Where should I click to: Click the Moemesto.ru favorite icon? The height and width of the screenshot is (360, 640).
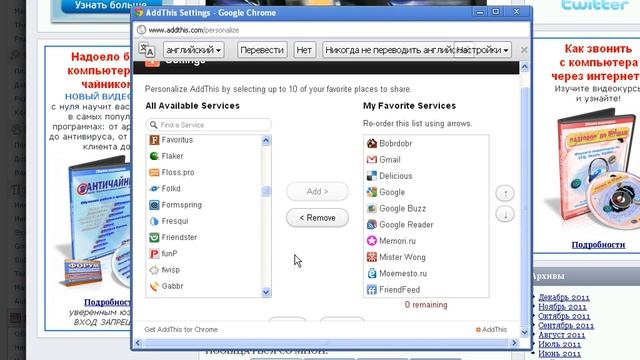371,273
